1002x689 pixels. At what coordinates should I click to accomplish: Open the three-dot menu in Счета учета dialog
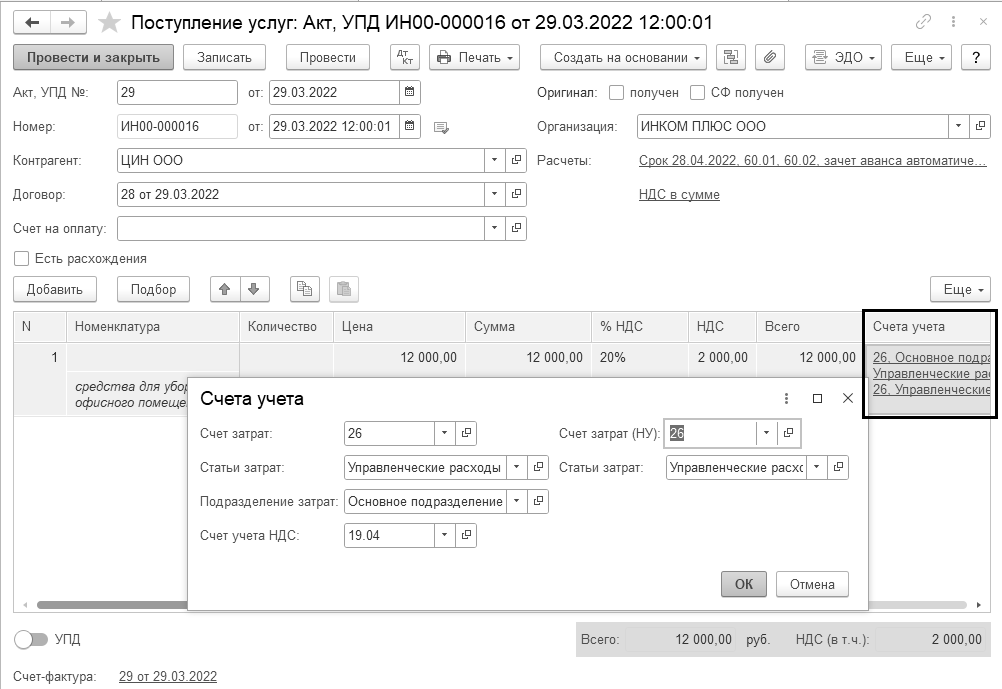[786, 398]
